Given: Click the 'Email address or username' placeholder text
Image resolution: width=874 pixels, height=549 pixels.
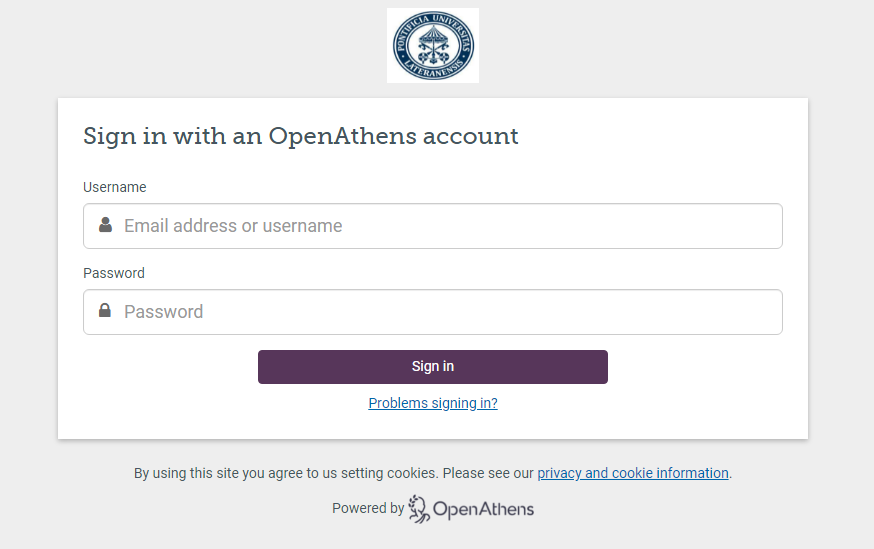Looking at the screenshot, I should [233, 226].
